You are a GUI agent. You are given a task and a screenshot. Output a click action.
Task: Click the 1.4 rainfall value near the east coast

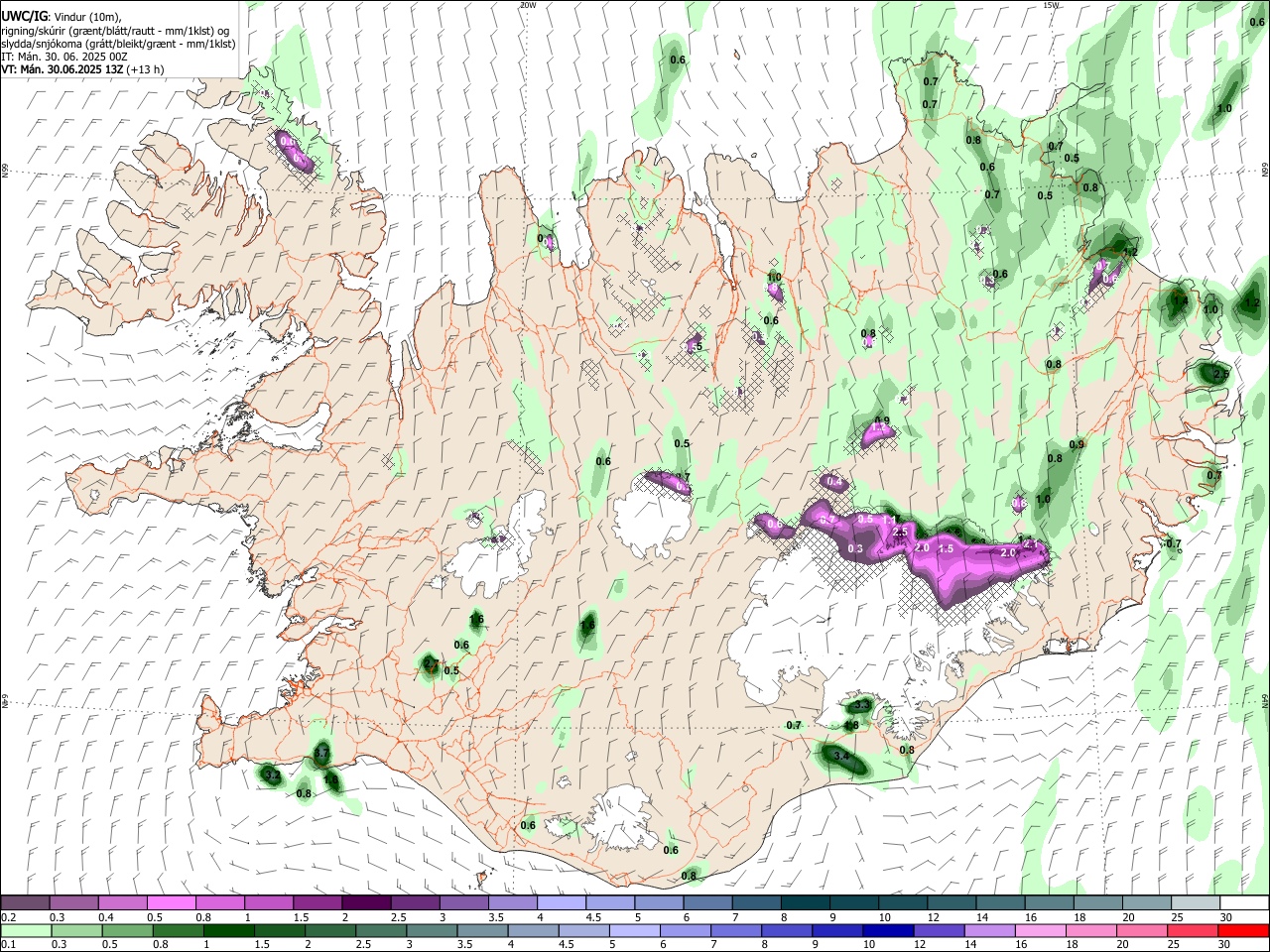tap(1180, 300)
